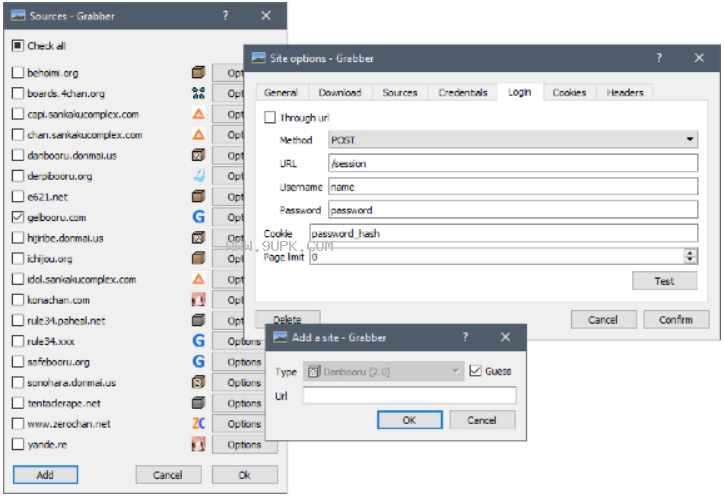Screen dimensions: 724x498
Task: Click the tentaclerape.net box icon
Action: point(198,403)
